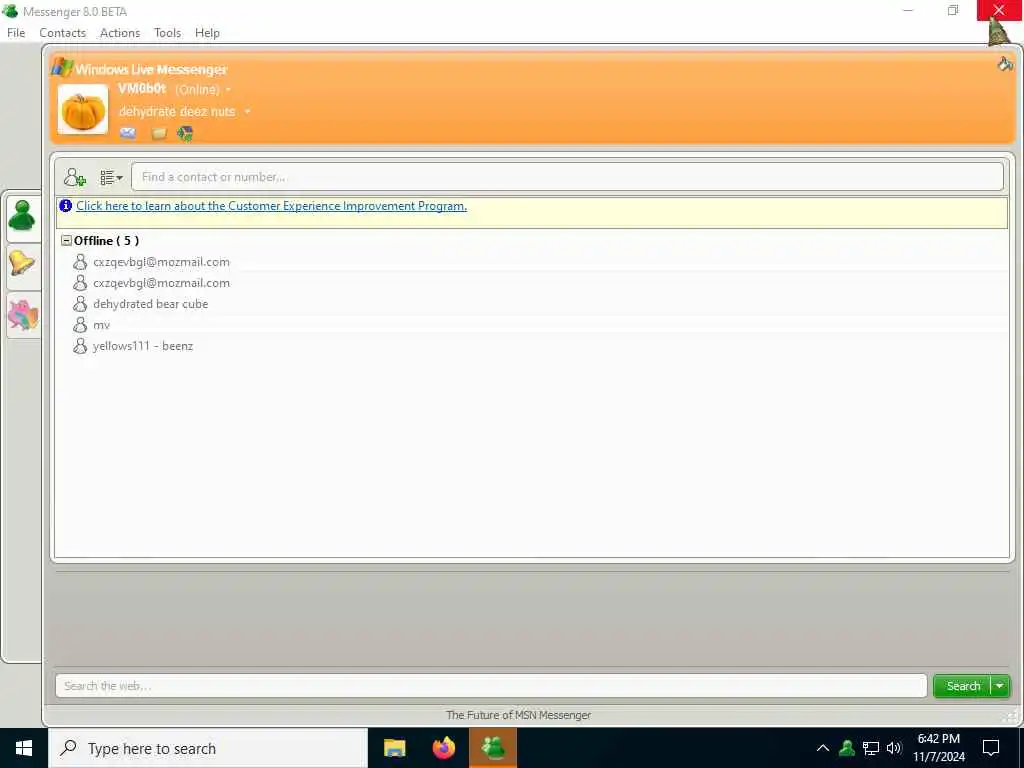
Task: Launch Firefox from the taskbar
Action: 444,748
